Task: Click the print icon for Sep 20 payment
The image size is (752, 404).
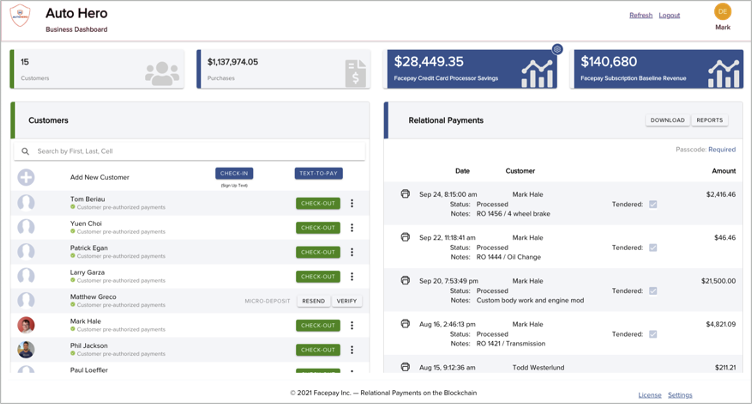Action: 405,281
